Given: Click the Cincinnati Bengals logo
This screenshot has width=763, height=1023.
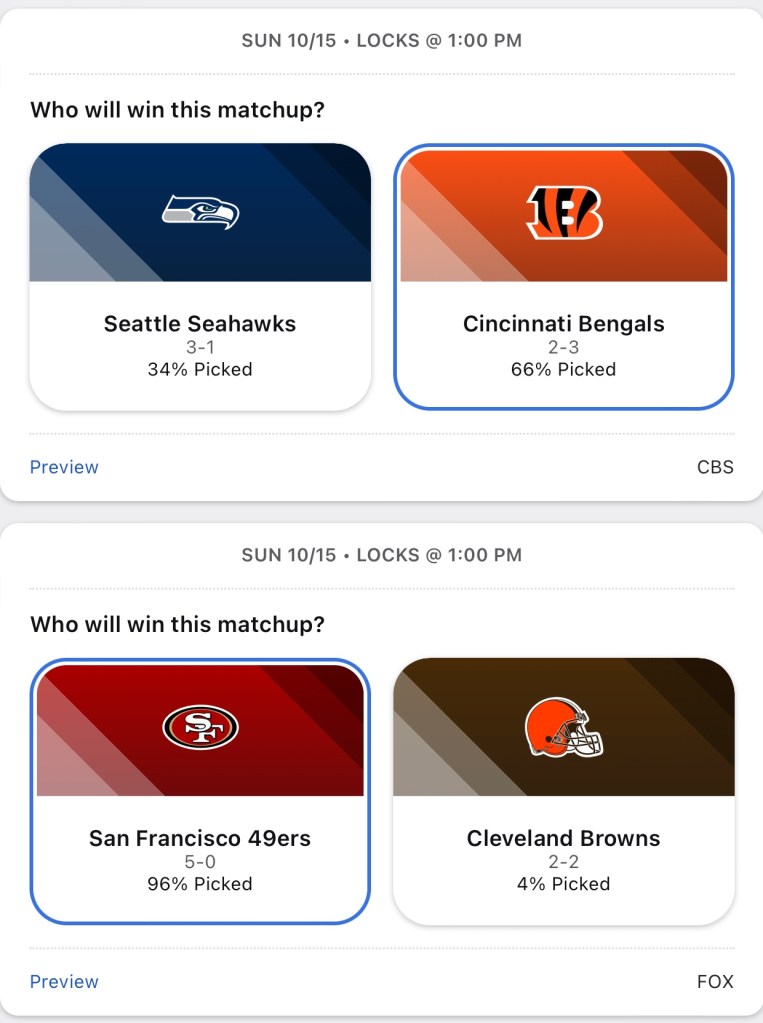Looking at the screenshot, I should click(x=564, y=212).
